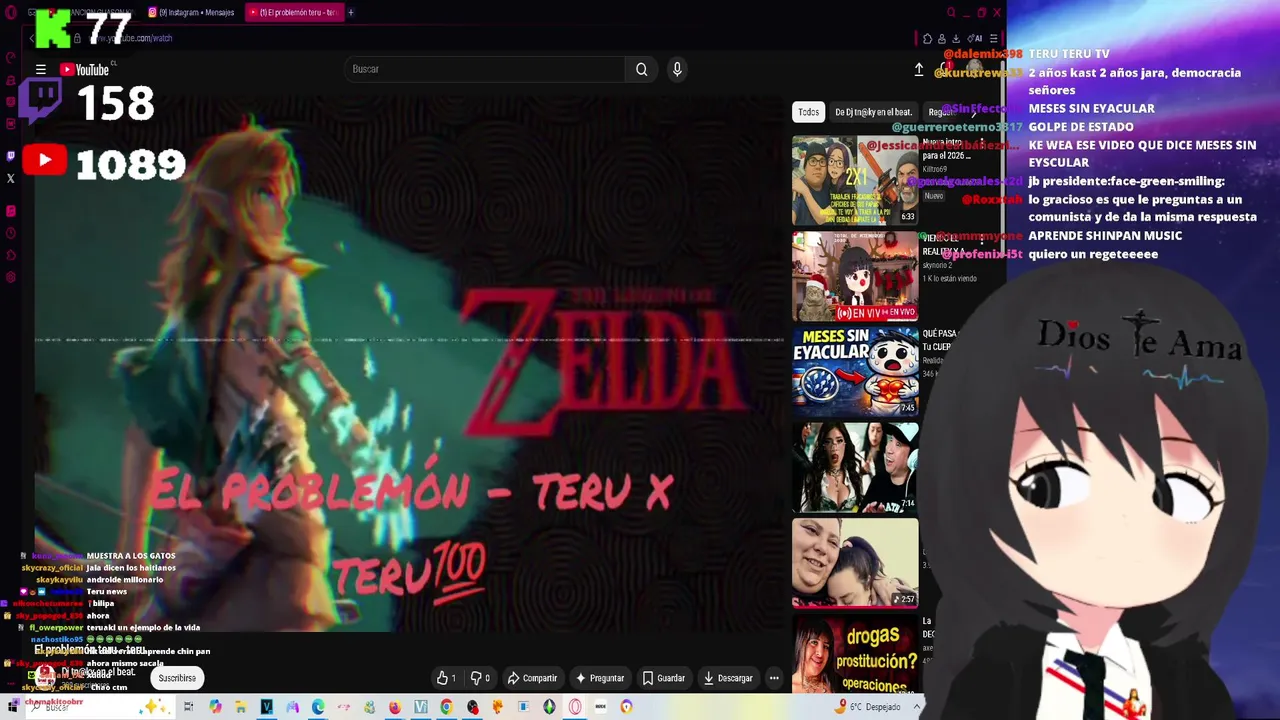Click chat message 'quiero un regeteeeee'

[x=1093, y=255]
